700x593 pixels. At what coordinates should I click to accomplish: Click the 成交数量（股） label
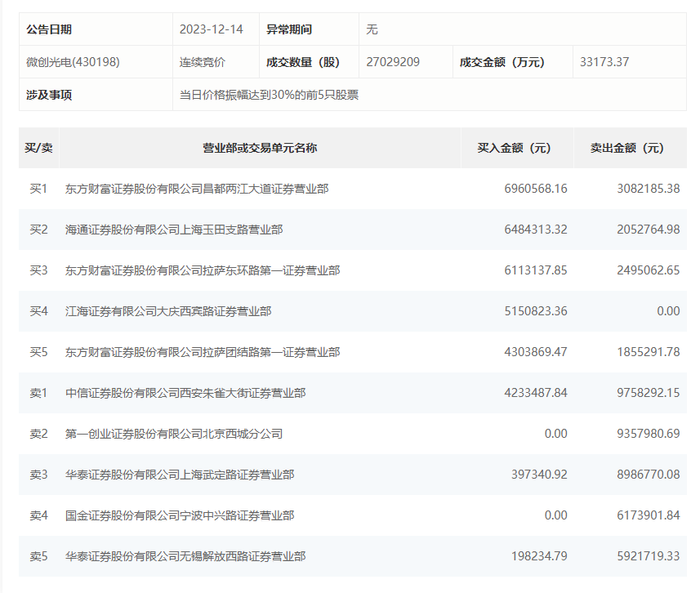click(x=303, y=62)
